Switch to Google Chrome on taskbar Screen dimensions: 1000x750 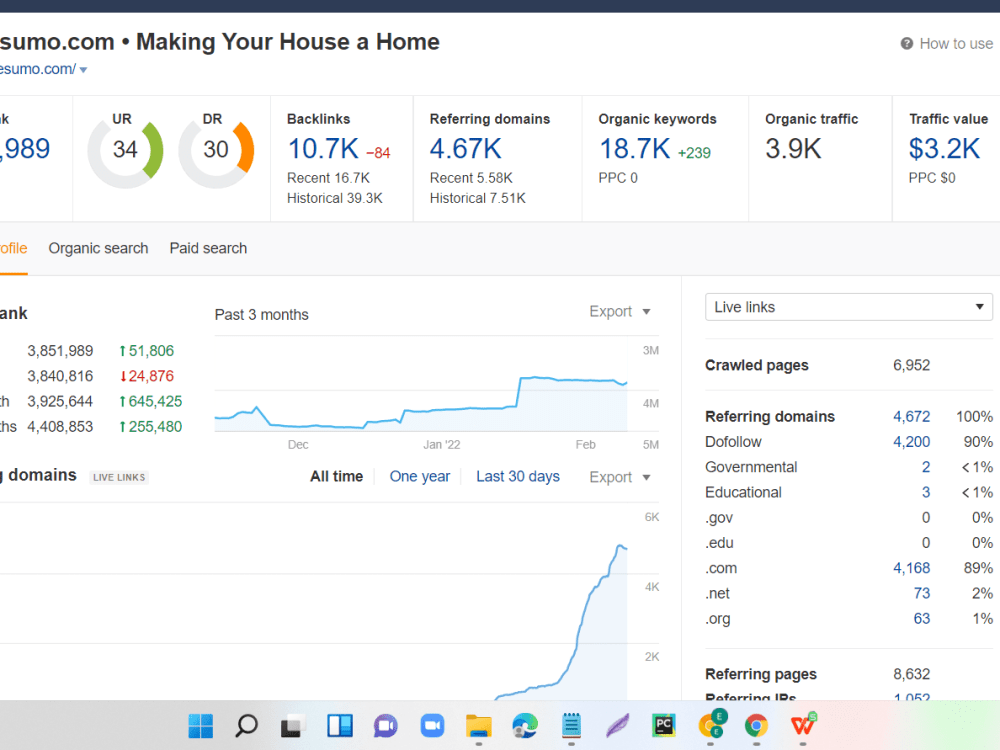point(756,726)
